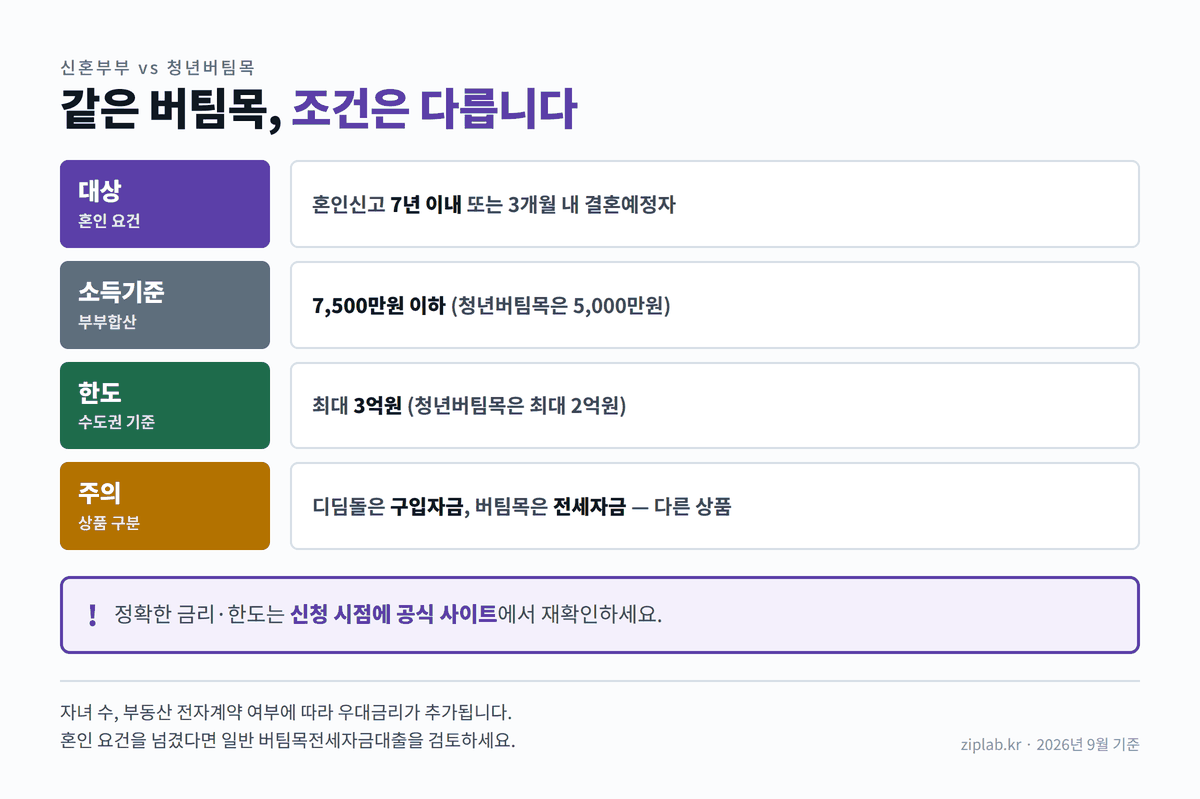
Task: Click the exclamation mark icon in notice box
Action: (x=93, y=615)
